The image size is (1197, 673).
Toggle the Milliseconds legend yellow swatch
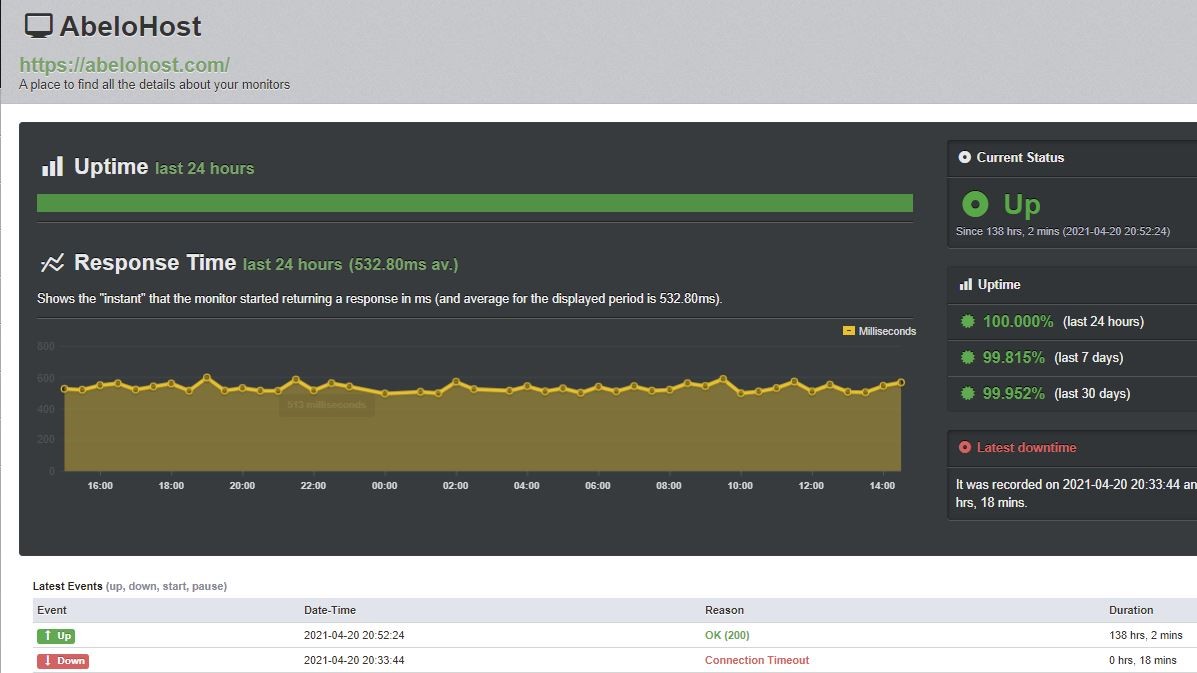[848, 330]
